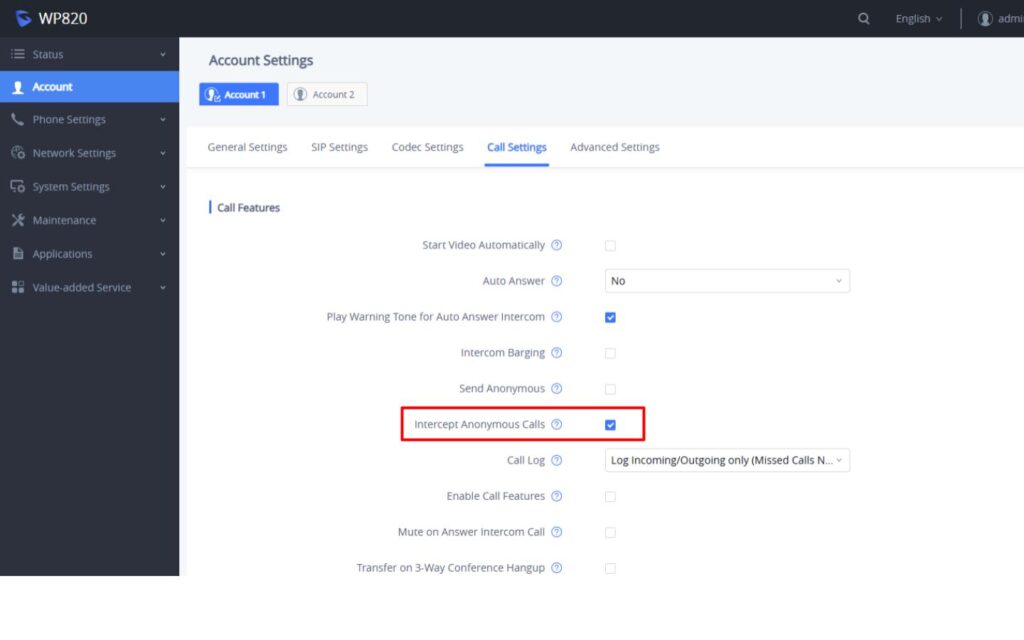Click the Account 2 user icon
Image resolution: width=1024 pixels, height=640 pixels.
pyautogui.click(x=300, y=95)
